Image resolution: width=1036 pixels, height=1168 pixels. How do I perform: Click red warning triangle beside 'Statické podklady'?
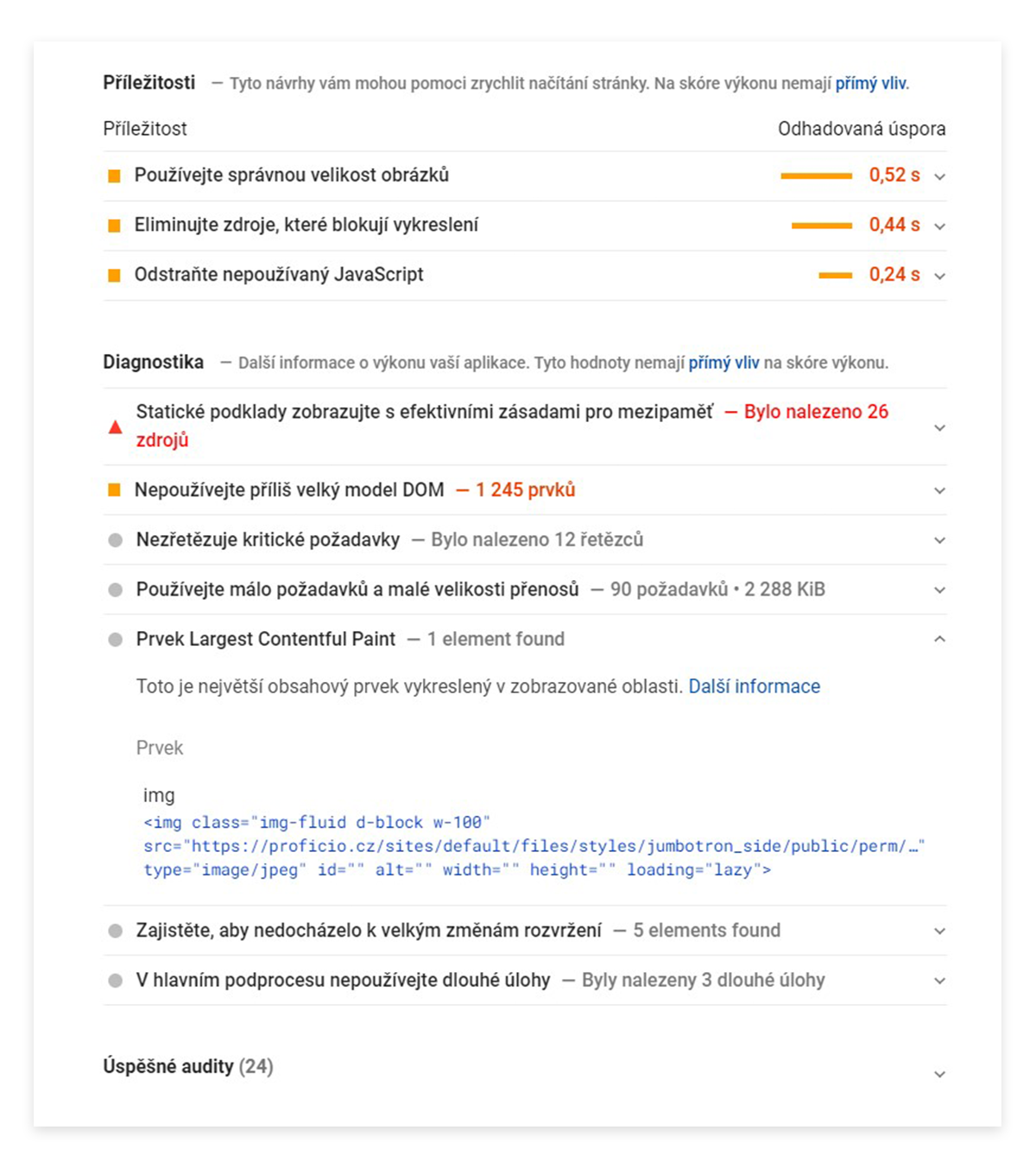115,427
